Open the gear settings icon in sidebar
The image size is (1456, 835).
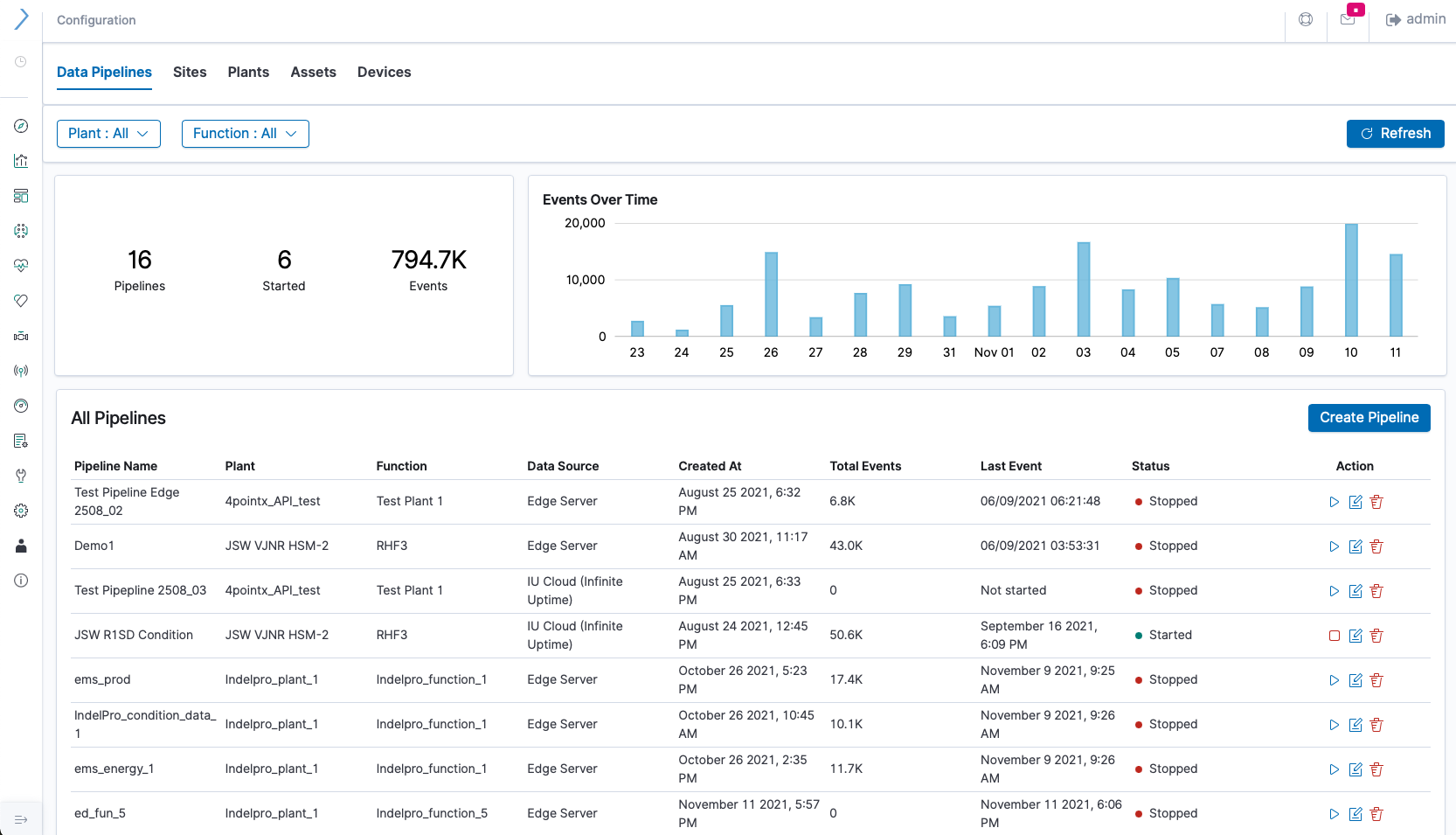[x=21, y=511]
